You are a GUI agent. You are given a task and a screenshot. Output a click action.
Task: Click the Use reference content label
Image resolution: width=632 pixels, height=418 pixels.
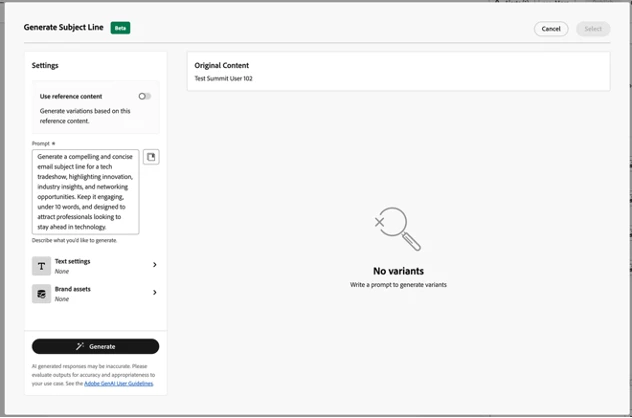point(71,96)
